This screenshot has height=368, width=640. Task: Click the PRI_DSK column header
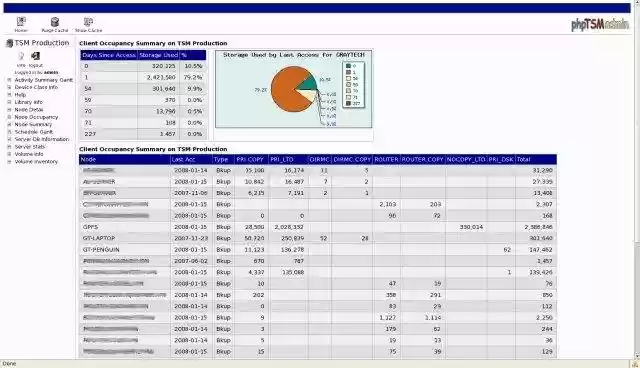pyautogui.click(x=501, y=160)
